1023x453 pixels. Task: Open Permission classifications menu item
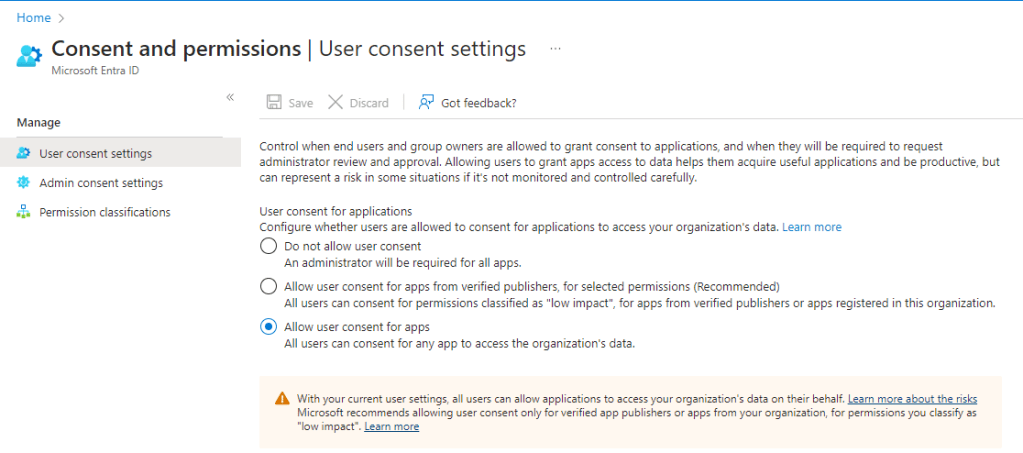pos(104,212)
